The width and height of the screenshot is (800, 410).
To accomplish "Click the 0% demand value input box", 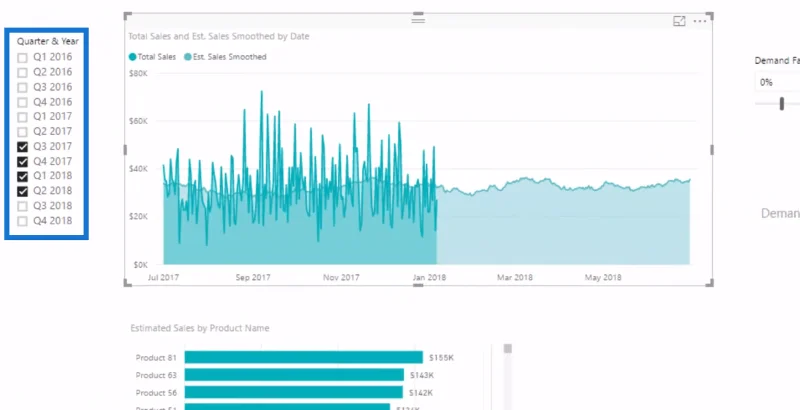I will point(778,82).
